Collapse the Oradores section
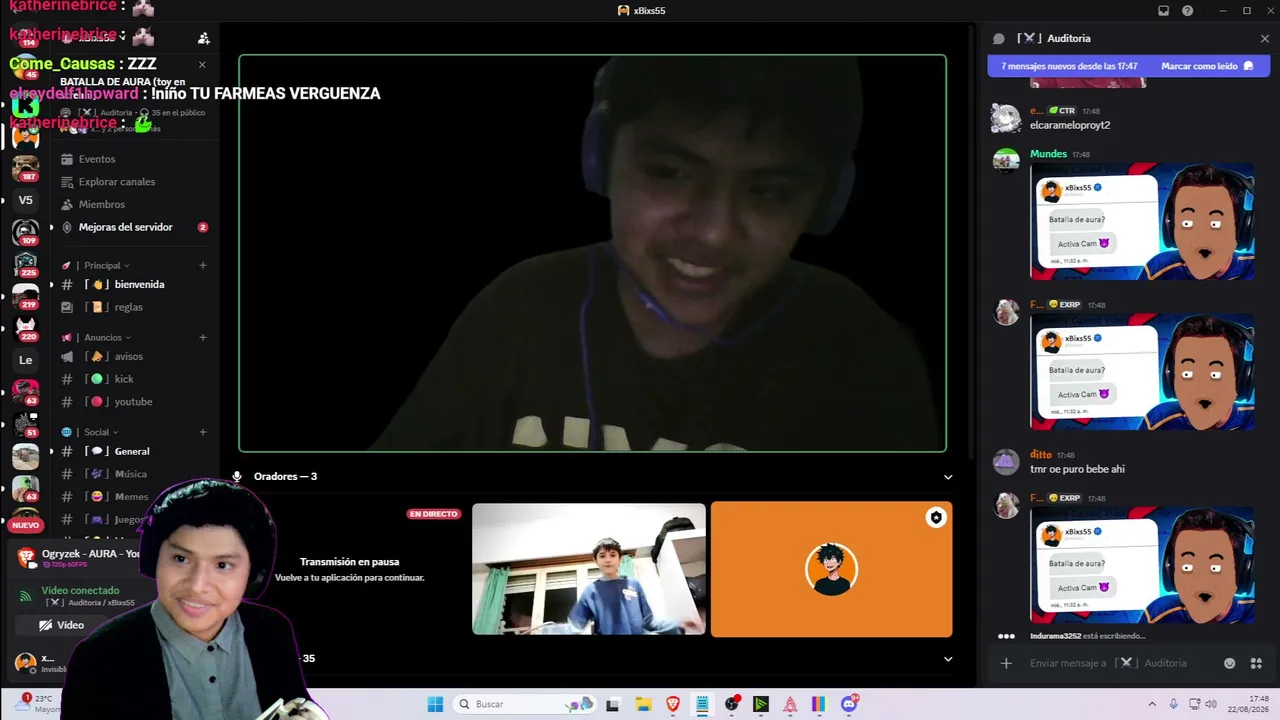 [x=948, y=477]
